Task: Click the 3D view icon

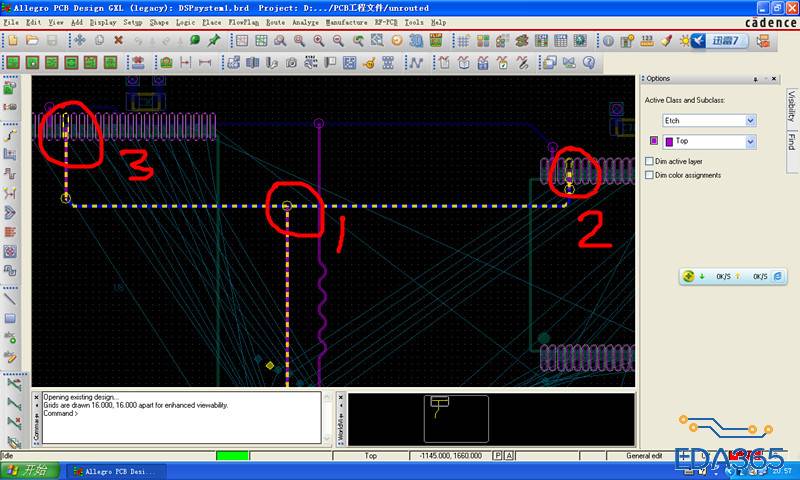Action: point(416,41)
